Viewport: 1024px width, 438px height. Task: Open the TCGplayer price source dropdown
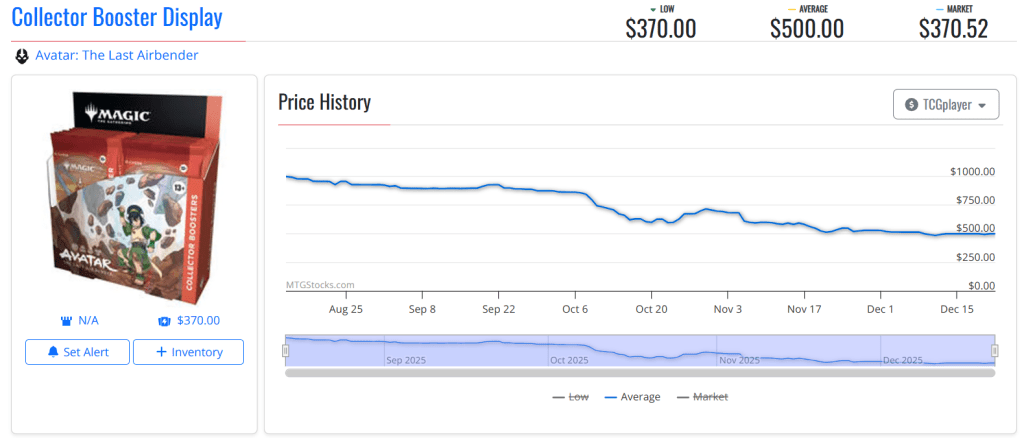coord(945,105)
